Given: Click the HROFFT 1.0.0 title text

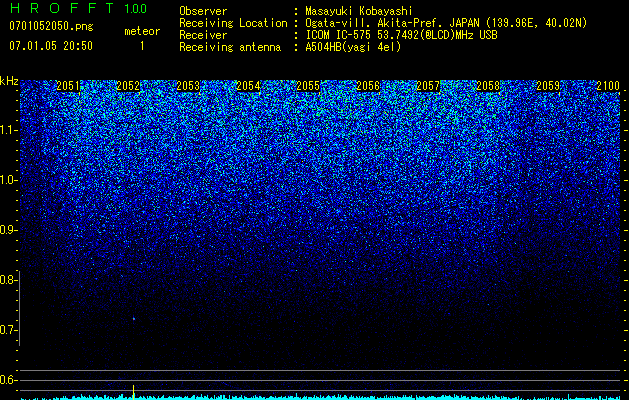Looking at the screenshot, I should click(x=79, y=8).
